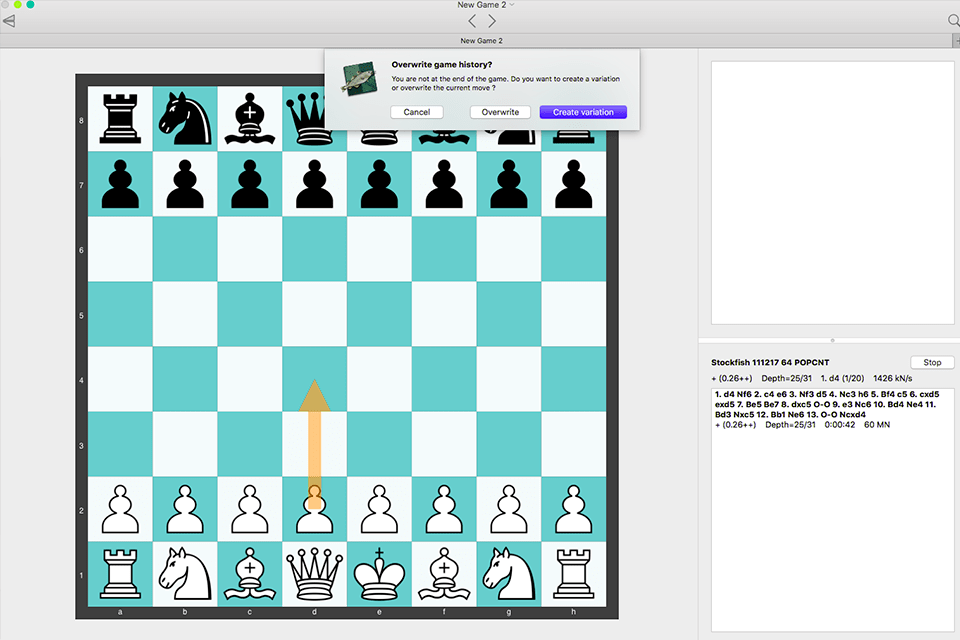Select white pawn on d2
Screen dimensions: 960x640
point(315,510)
